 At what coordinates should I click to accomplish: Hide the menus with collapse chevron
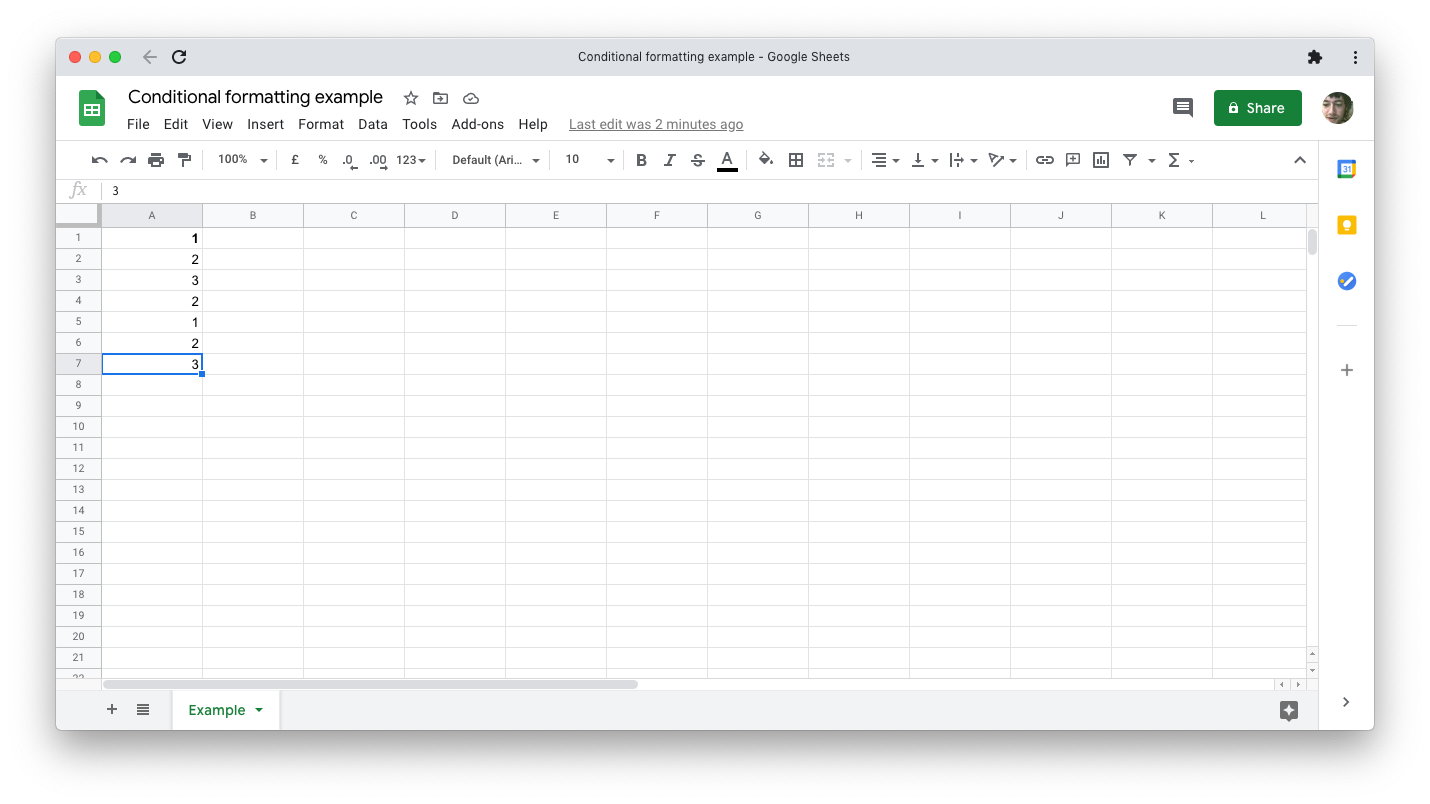(1300, 160)
